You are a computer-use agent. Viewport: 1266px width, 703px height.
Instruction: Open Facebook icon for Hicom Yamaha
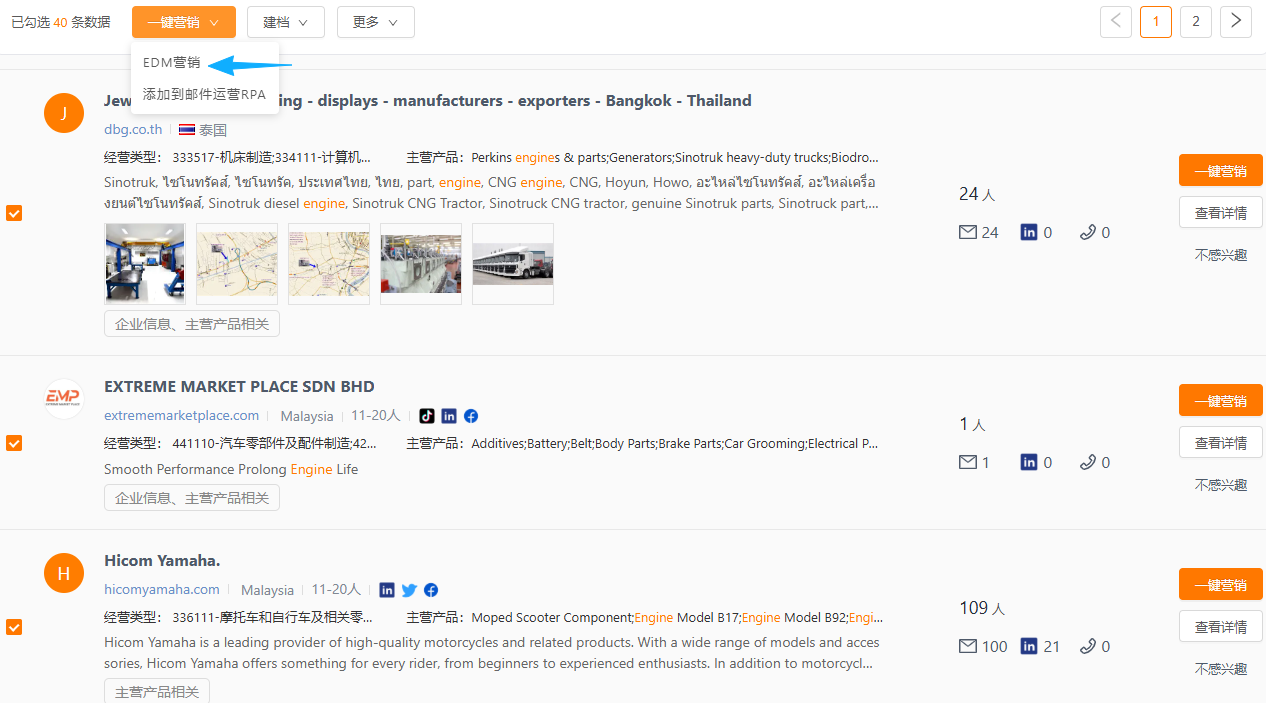point(431,590)
